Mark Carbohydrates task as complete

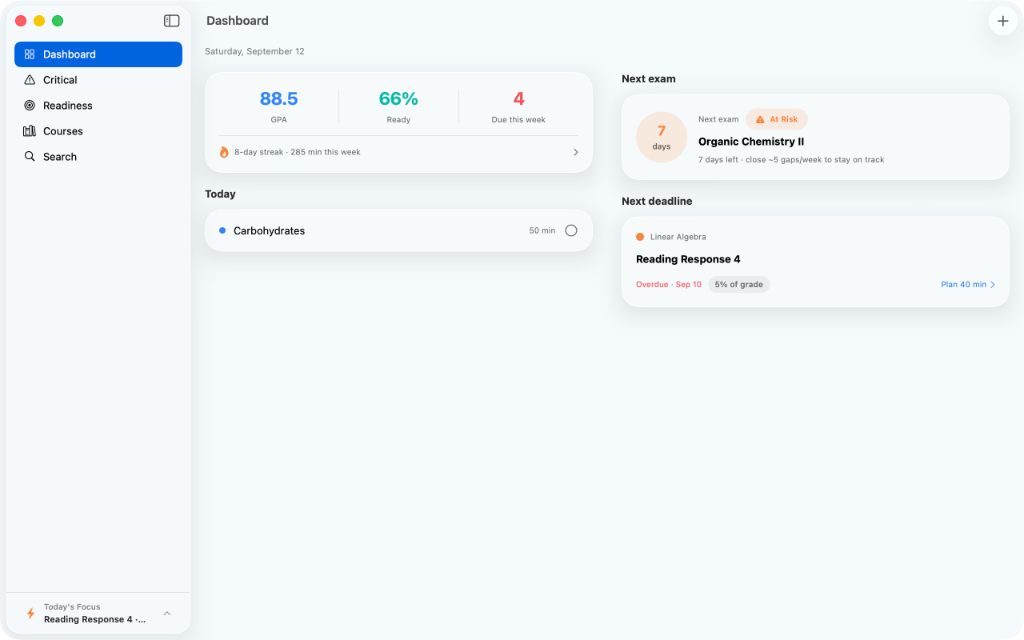(x=571, y=231)
